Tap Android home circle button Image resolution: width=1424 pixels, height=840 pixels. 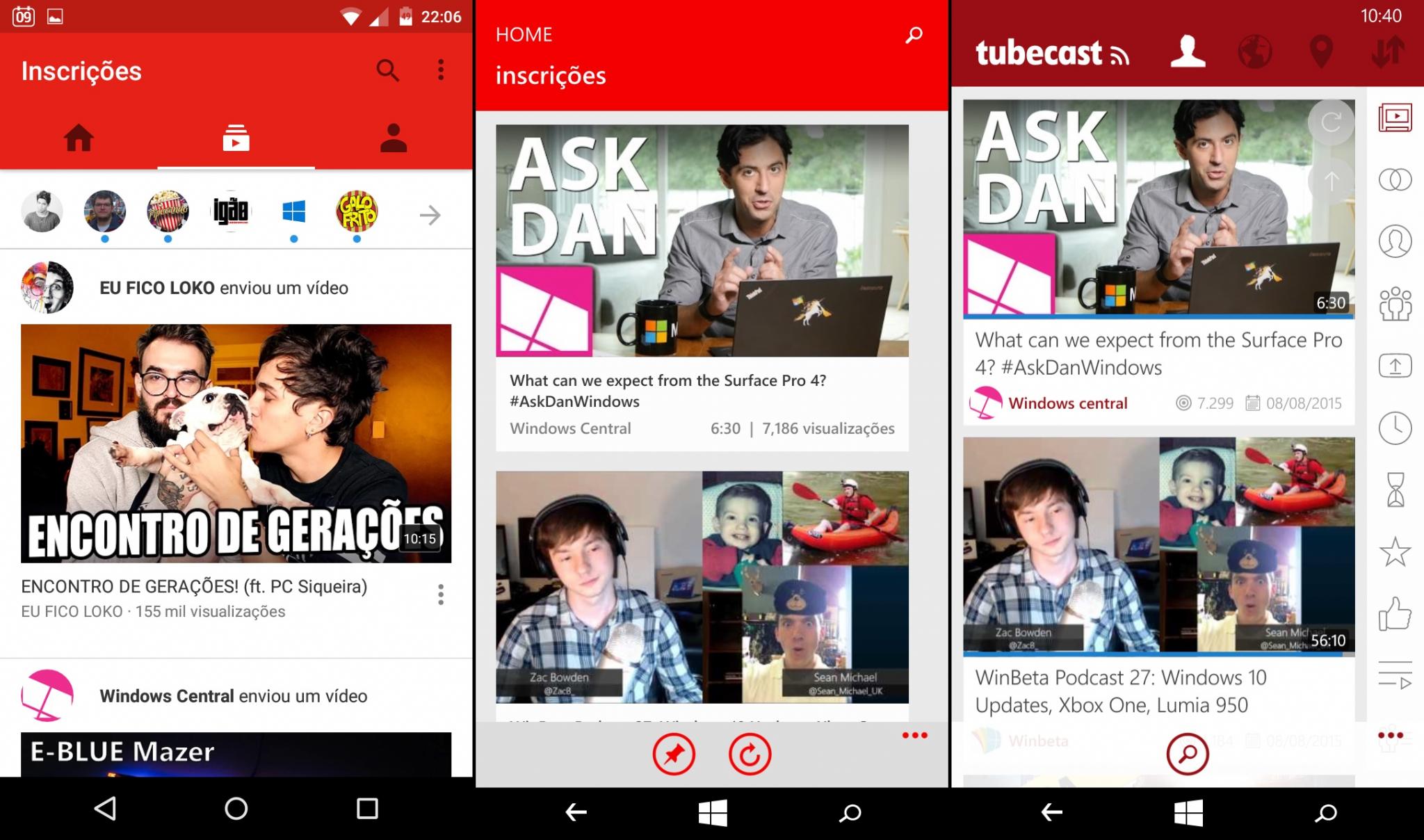[x=236, y=808]
